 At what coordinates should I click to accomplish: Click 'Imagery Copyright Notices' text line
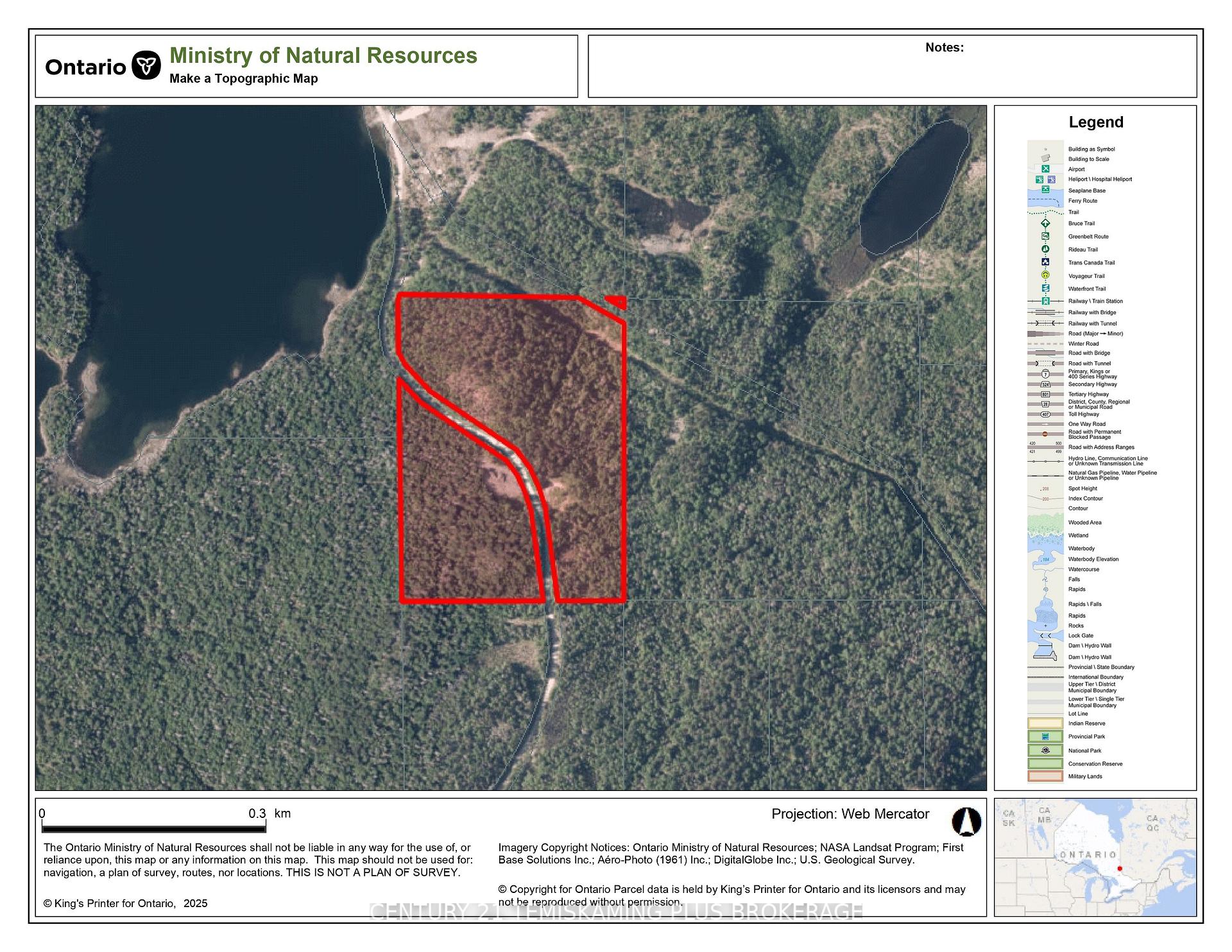[731, 847]
